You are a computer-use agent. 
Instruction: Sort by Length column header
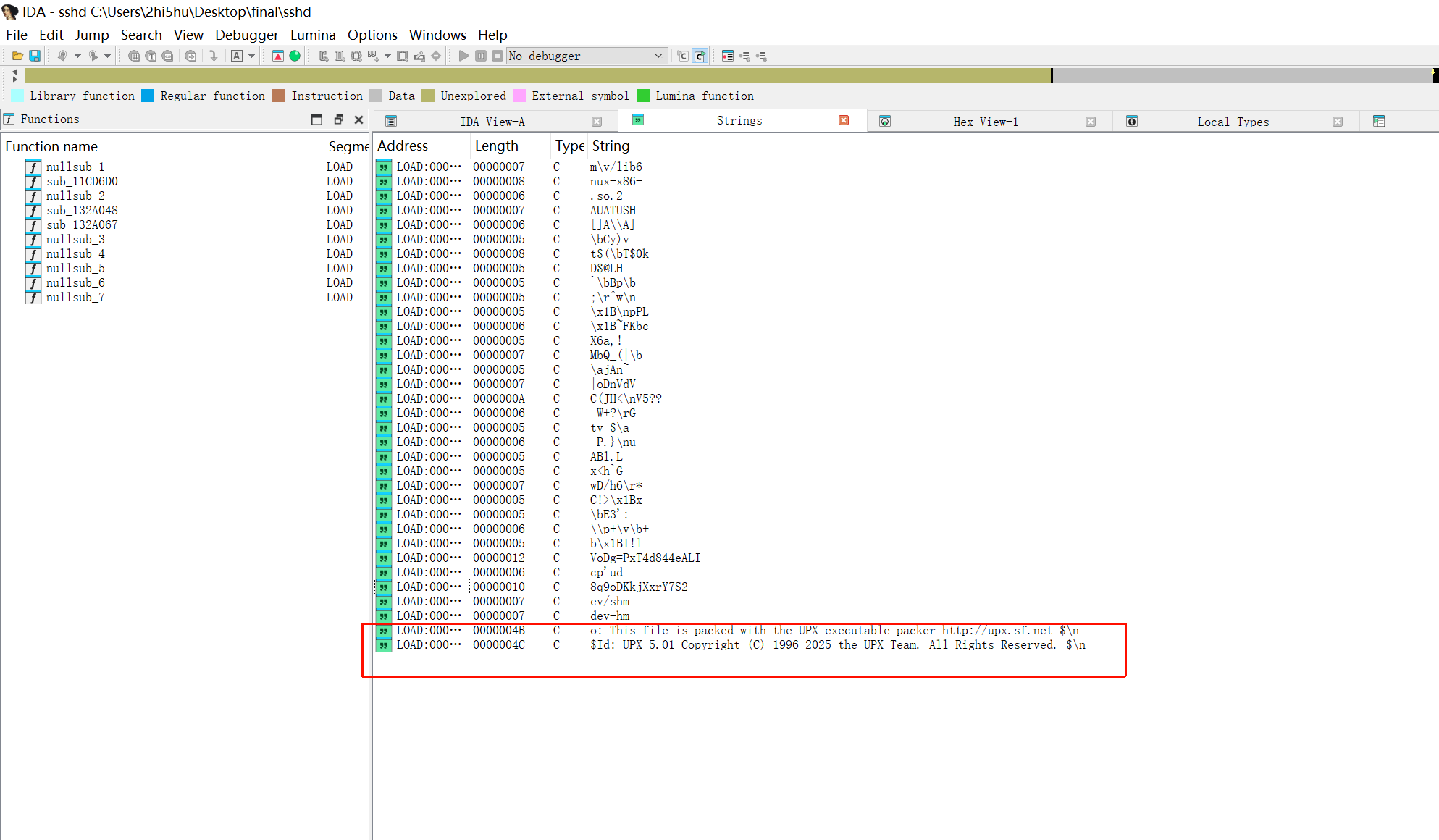(x=496, y=146)
